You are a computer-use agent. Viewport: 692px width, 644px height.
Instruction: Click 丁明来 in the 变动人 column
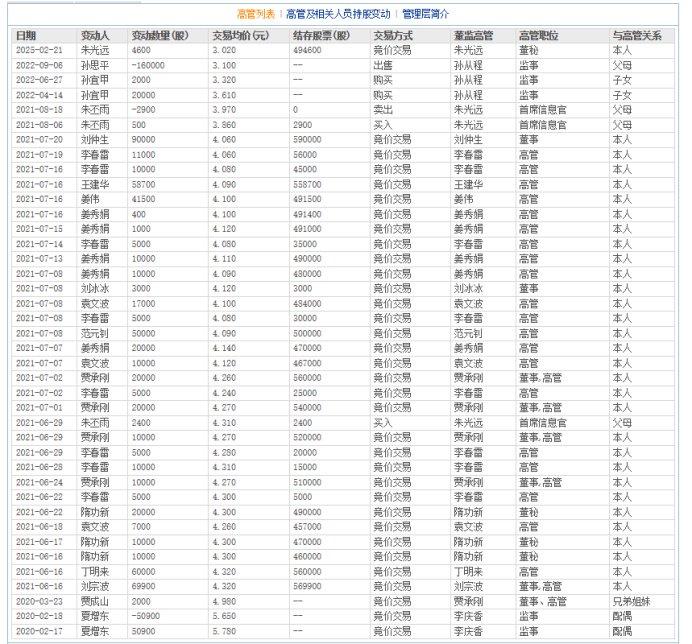[95, 572]
